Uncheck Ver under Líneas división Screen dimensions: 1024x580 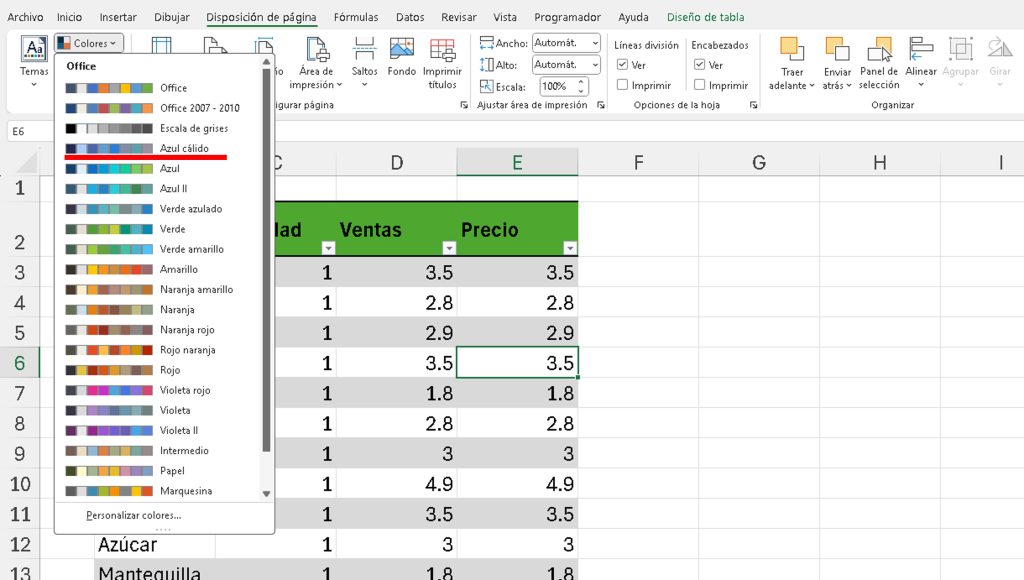[x=623, y=65]
